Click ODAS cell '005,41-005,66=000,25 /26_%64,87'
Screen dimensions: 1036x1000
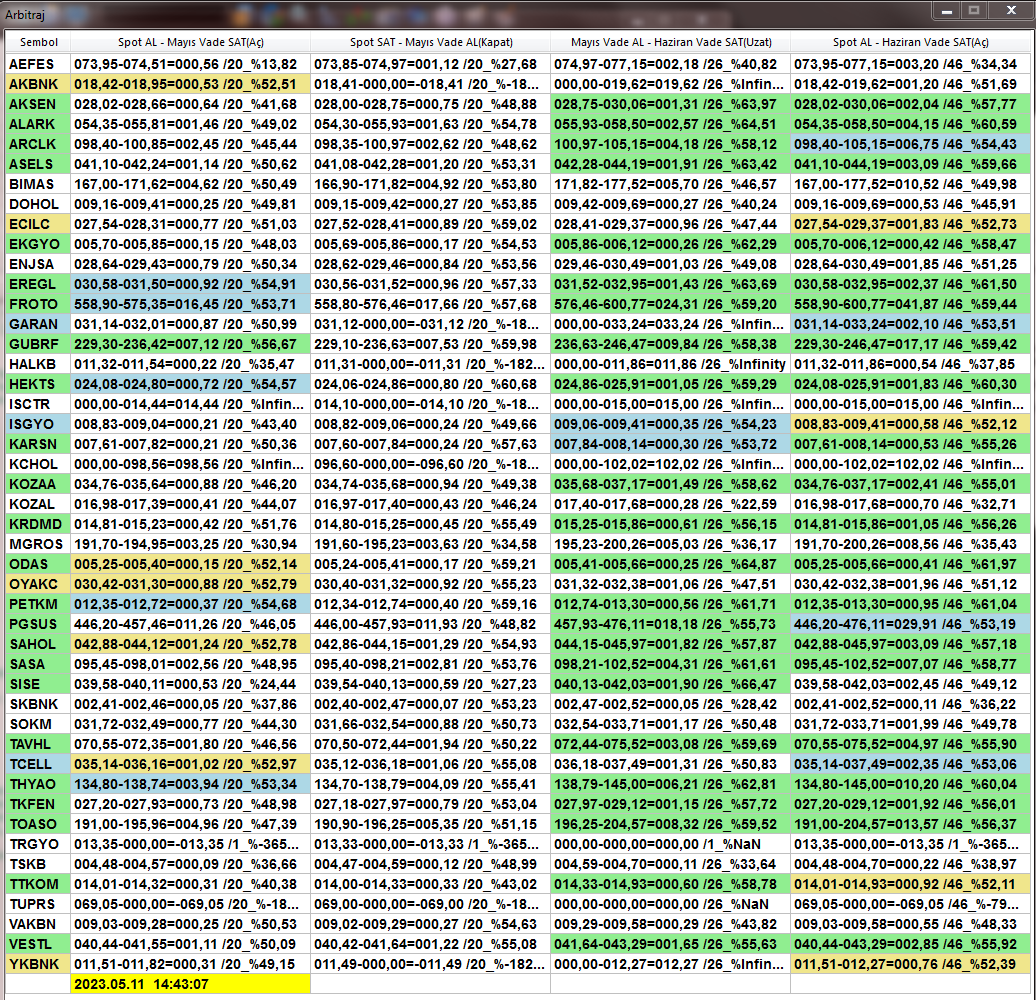(x=671, y=564)
